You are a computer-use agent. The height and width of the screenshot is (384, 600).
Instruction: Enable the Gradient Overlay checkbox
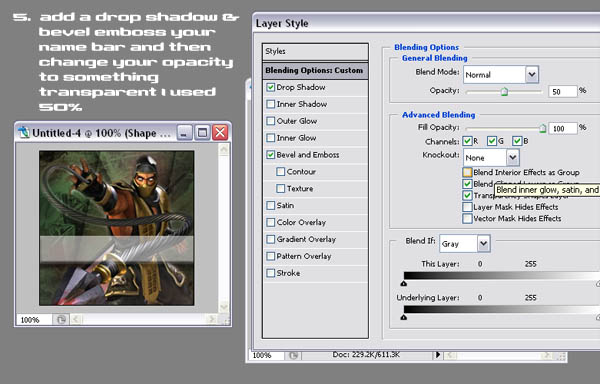[x=271, y=239]
